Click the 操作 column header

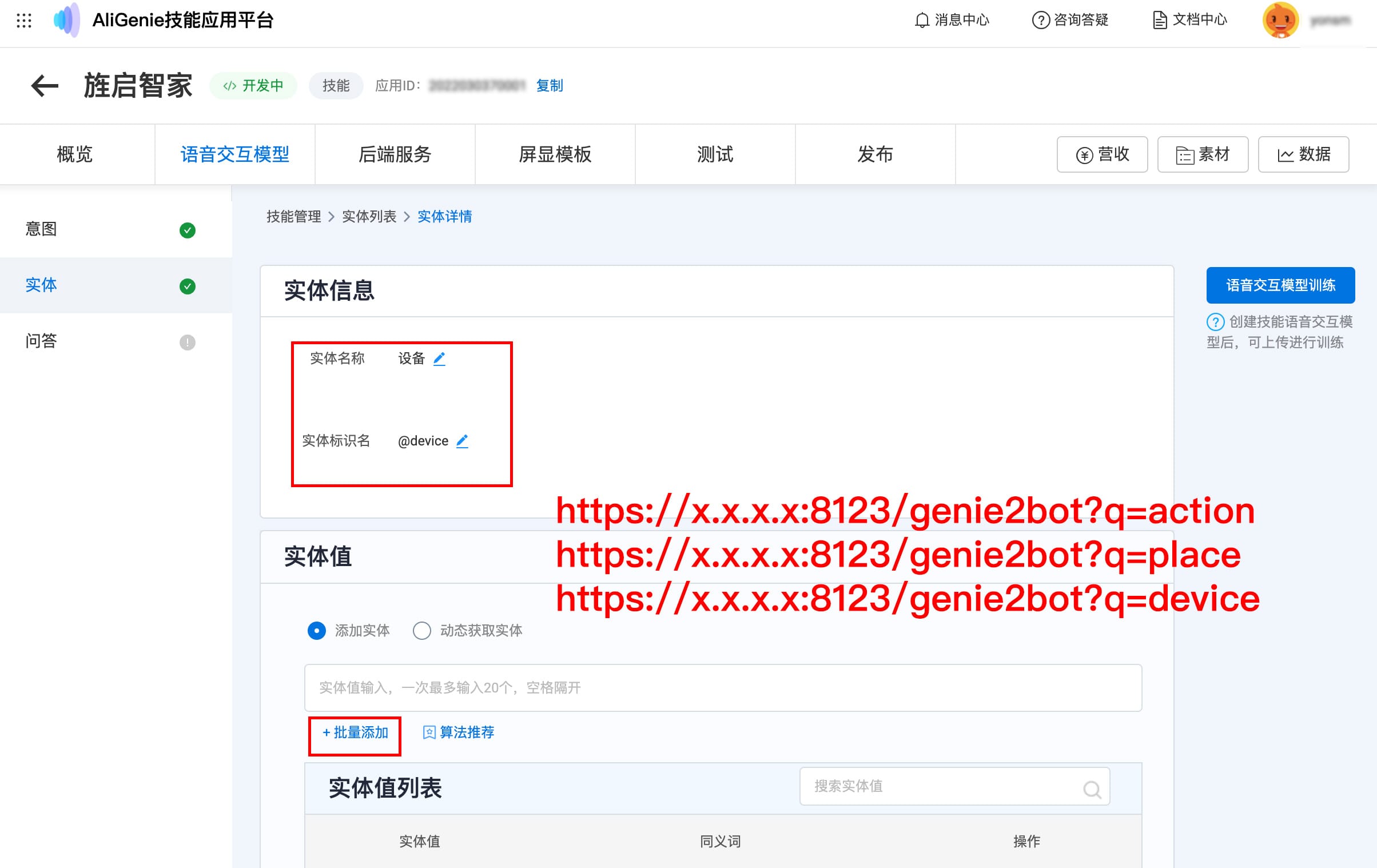pos(1027,842)
